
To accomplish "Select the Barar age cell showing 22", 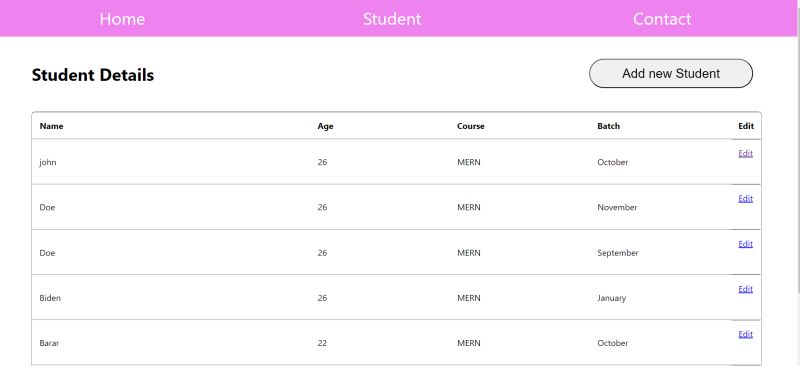I will pyautogui.click(x=322, y=343).
